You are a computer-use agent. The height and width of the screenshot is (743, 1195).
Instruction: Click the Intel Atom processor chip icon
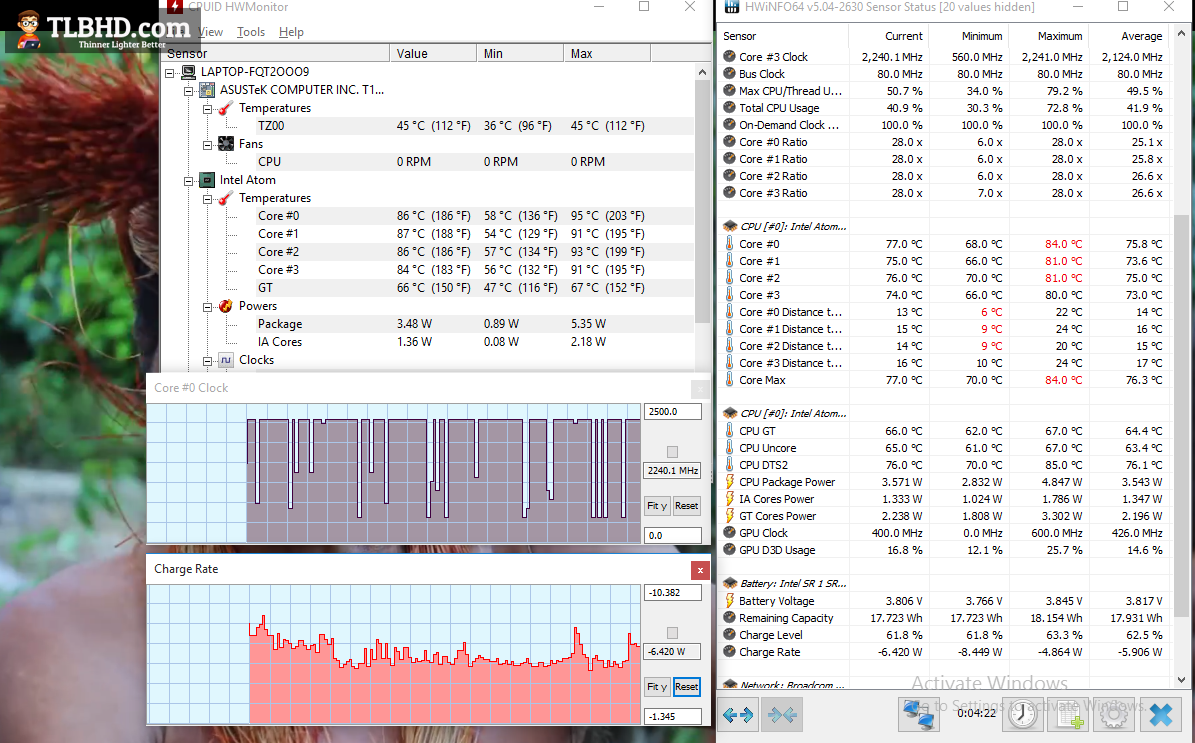(207, 180)
